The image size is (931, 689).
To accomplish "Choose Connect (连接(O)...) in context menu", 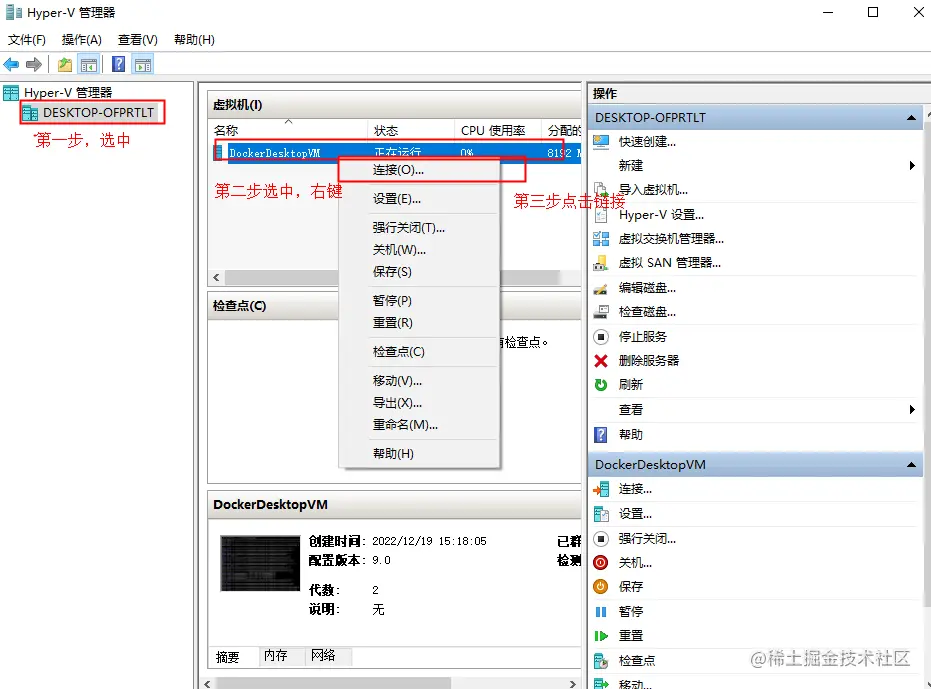I will click(x=419, y=170).
